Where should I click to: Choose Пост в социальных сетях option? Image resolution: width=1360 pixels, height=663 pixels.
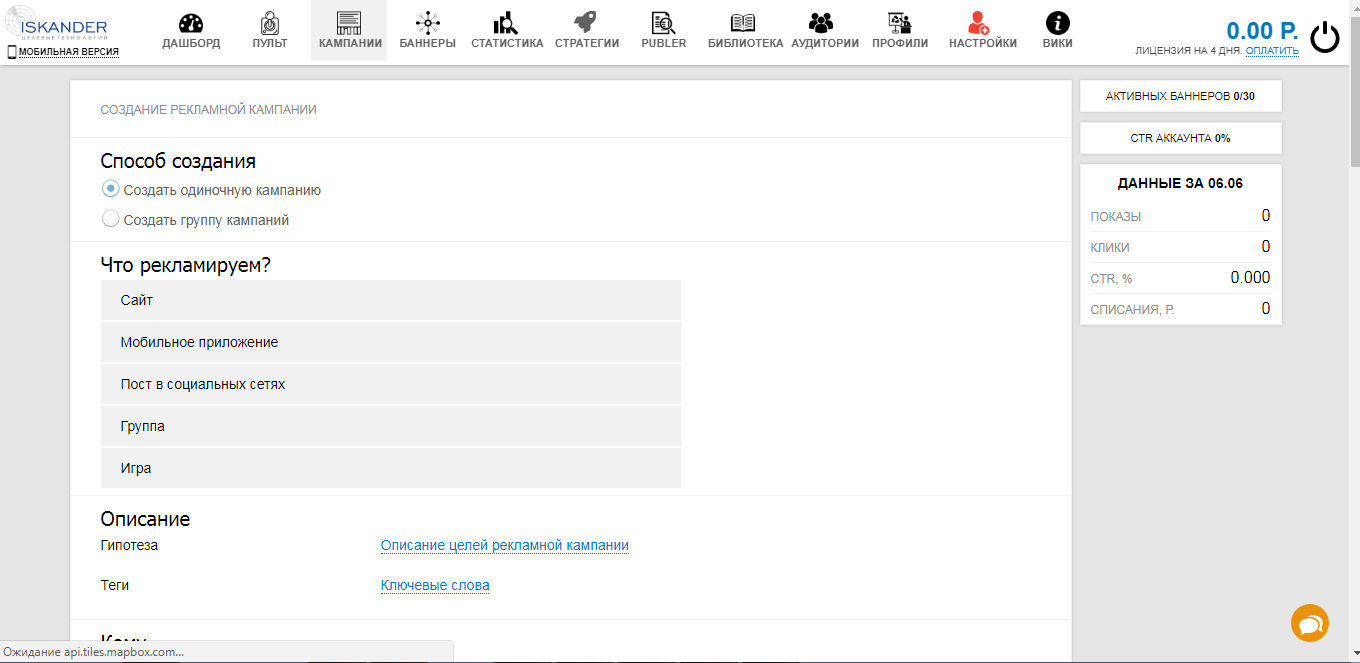pos(391,384)
